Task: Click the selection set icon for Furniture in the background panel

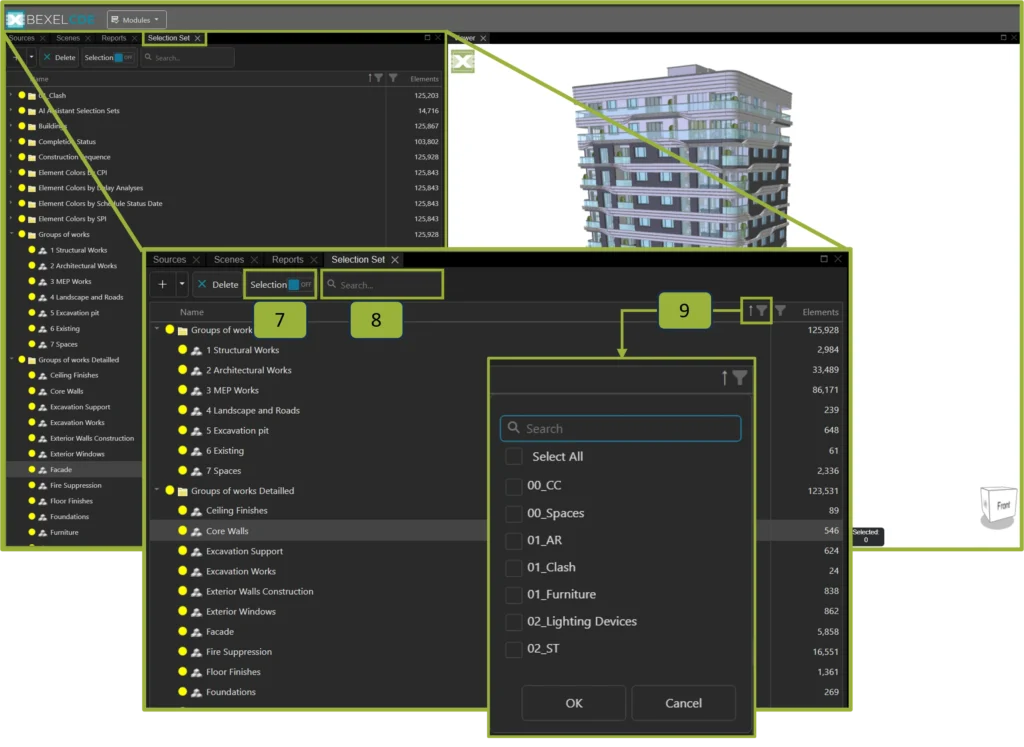Action: 42,533
